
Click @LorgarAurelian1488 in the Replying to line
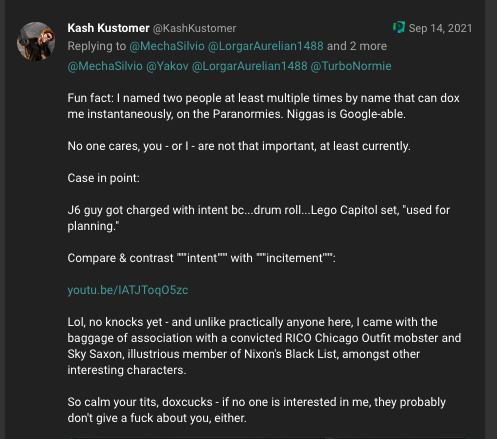265,46
